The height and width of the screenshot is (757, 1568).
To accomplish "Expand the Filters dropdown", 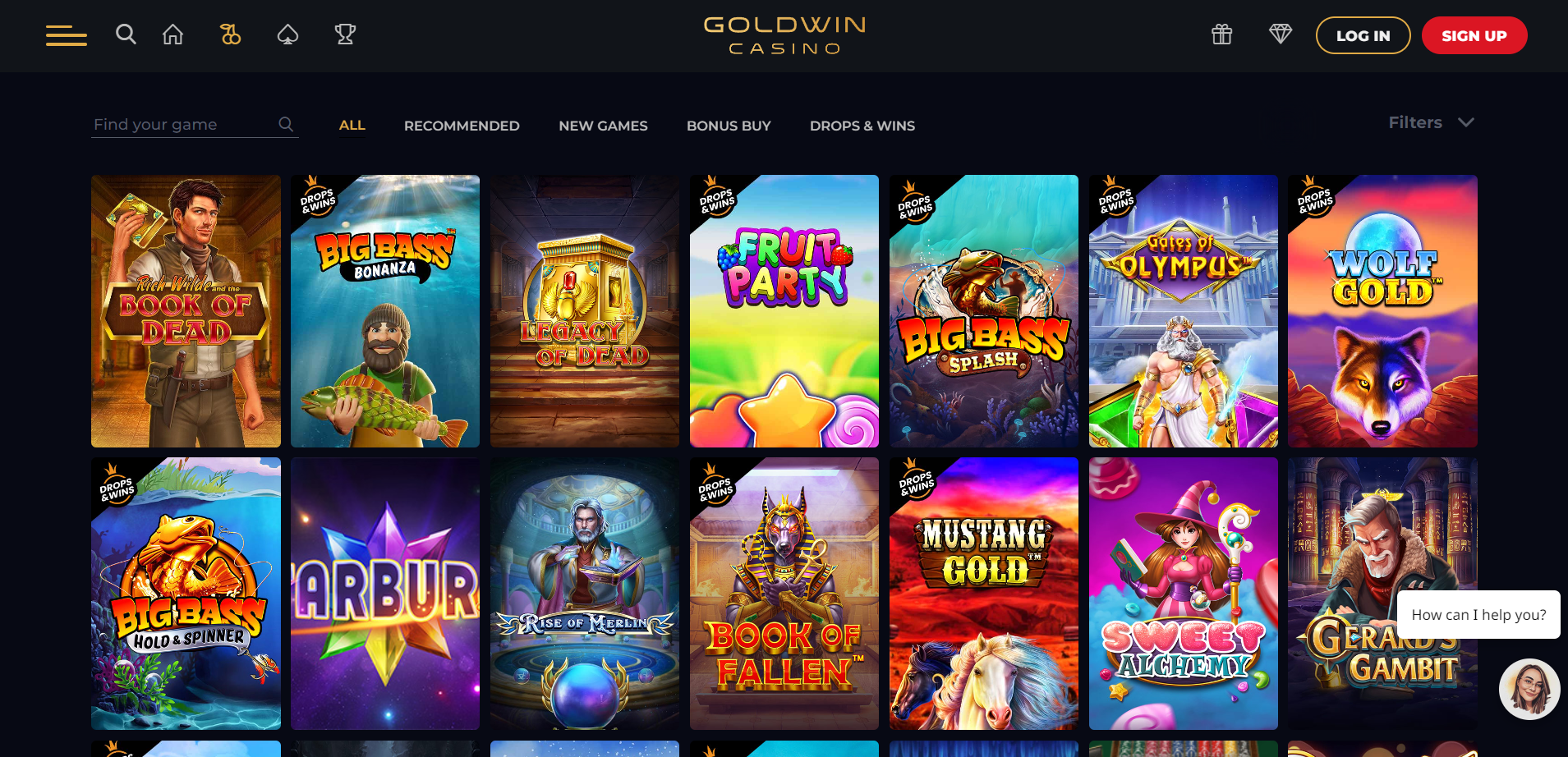I will pos(1431,122).
